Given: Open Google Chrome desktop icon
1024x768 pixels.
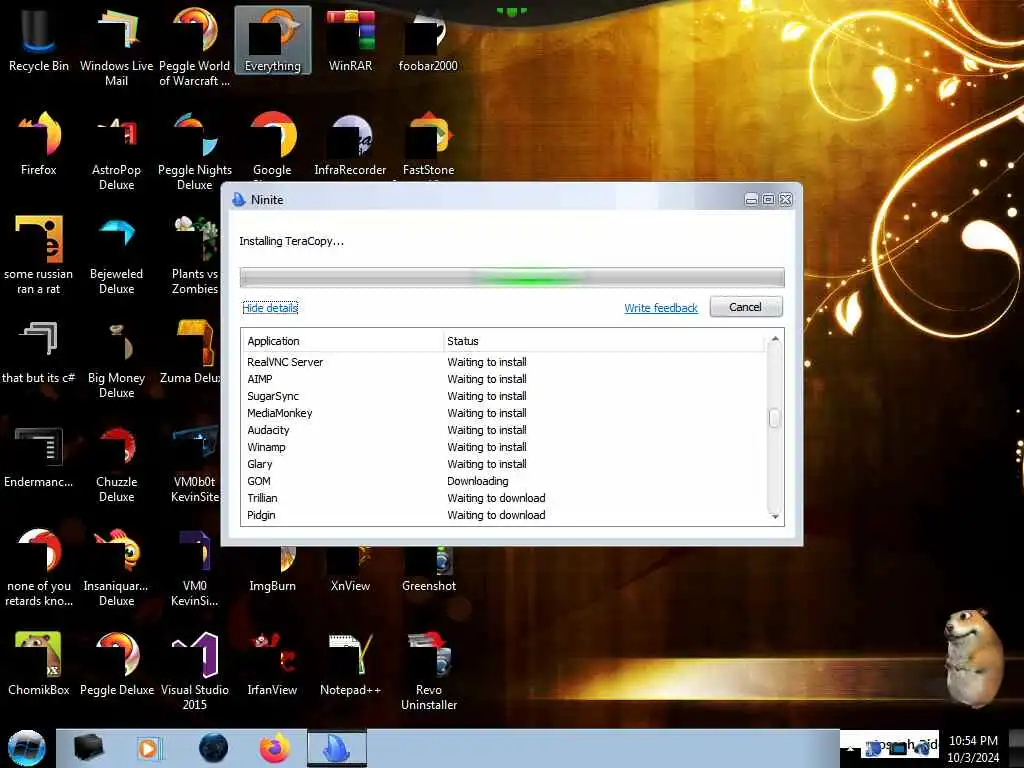Looking at the screenshot, I should coord(272,145).
